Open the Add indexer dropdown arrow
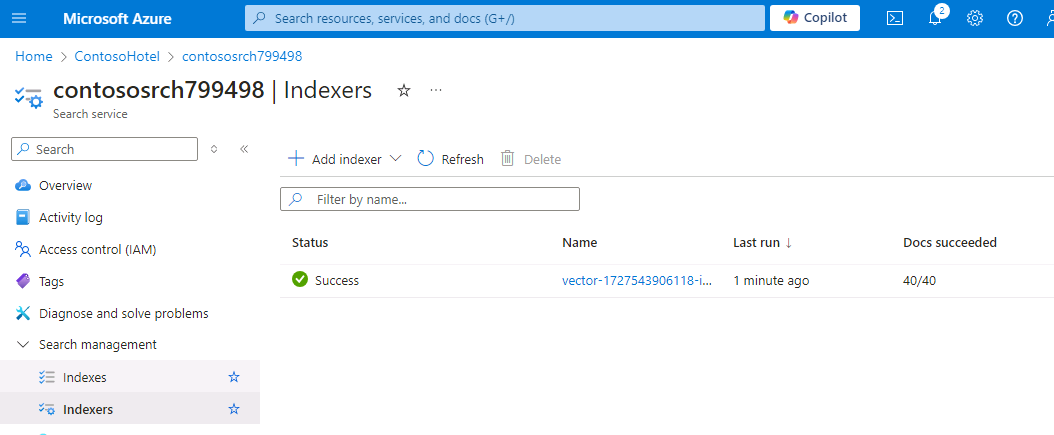1054x435 pixels. coord(395,159)
